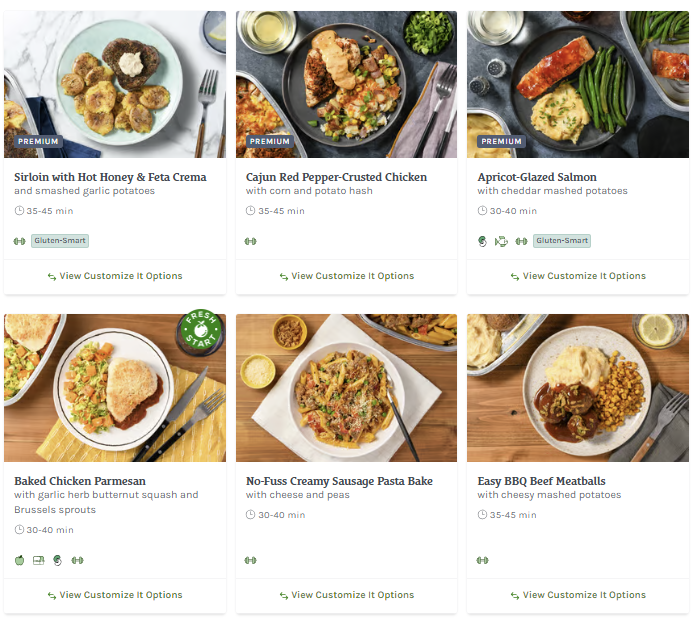The image size is (697, 621).
Task: View Customize It options for Cajun Chicken
Action: pos(346,276)
